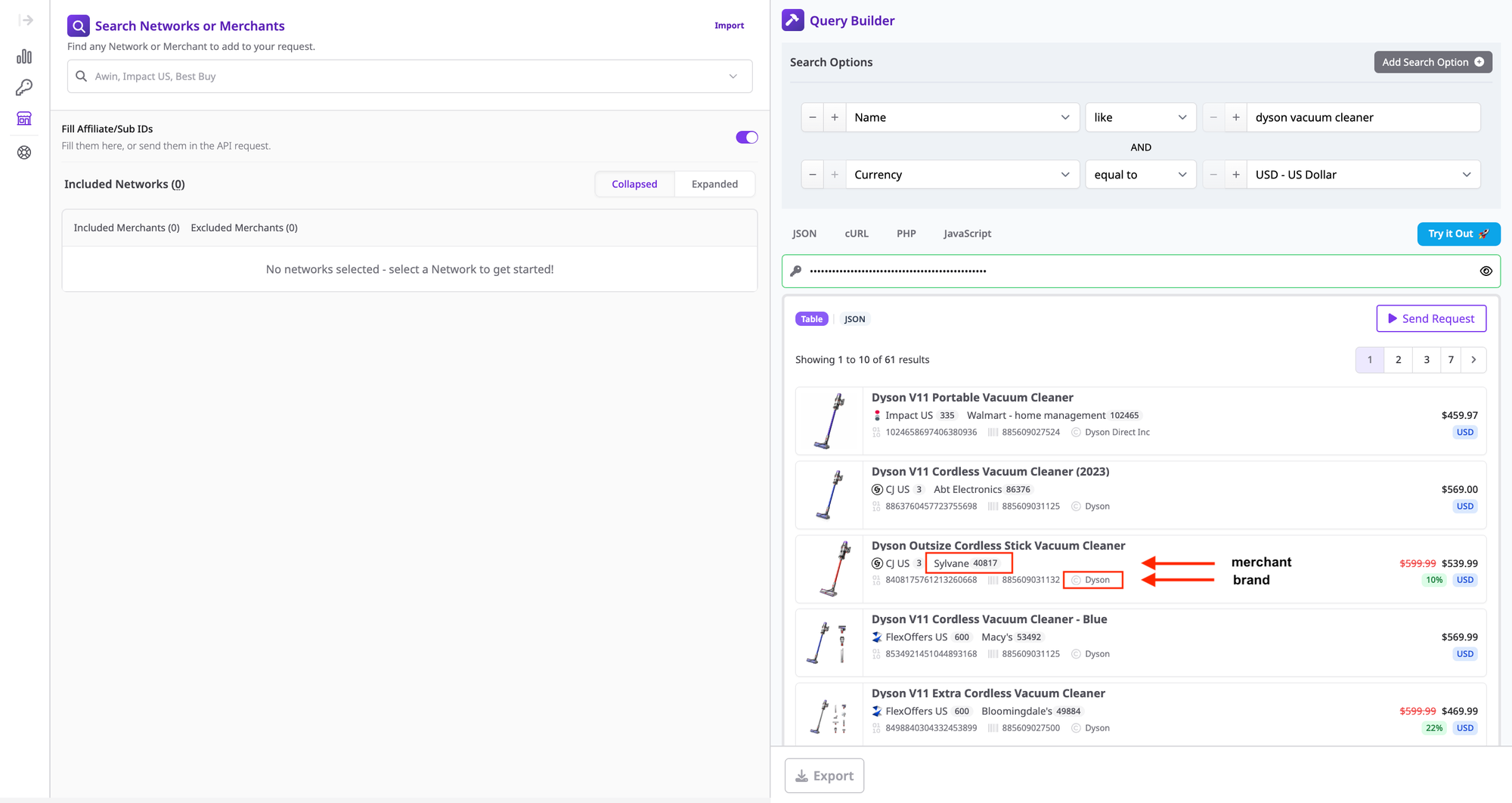Click the Sylvane 40817 merchant label
The image size is (1512, 803).
[967, 563]
